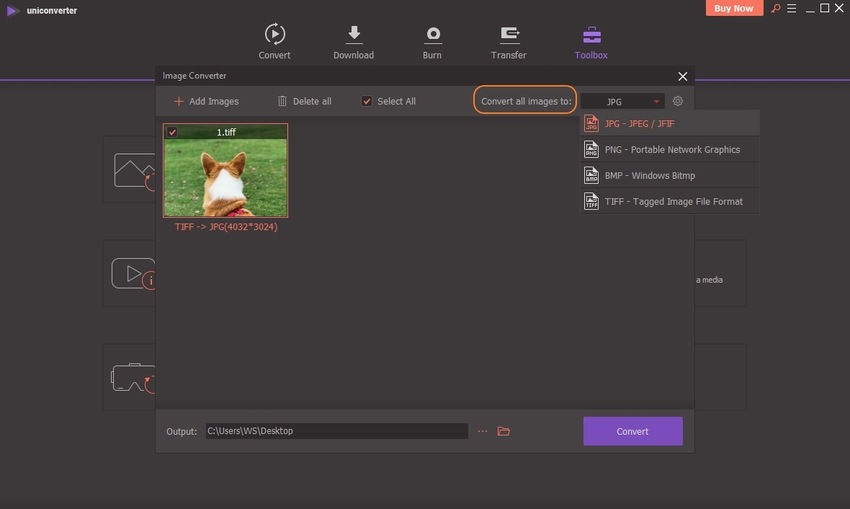Click the Buy Now button
This screenshot has height=509, width=850.
pyautogui.click(x=735, y=9)
